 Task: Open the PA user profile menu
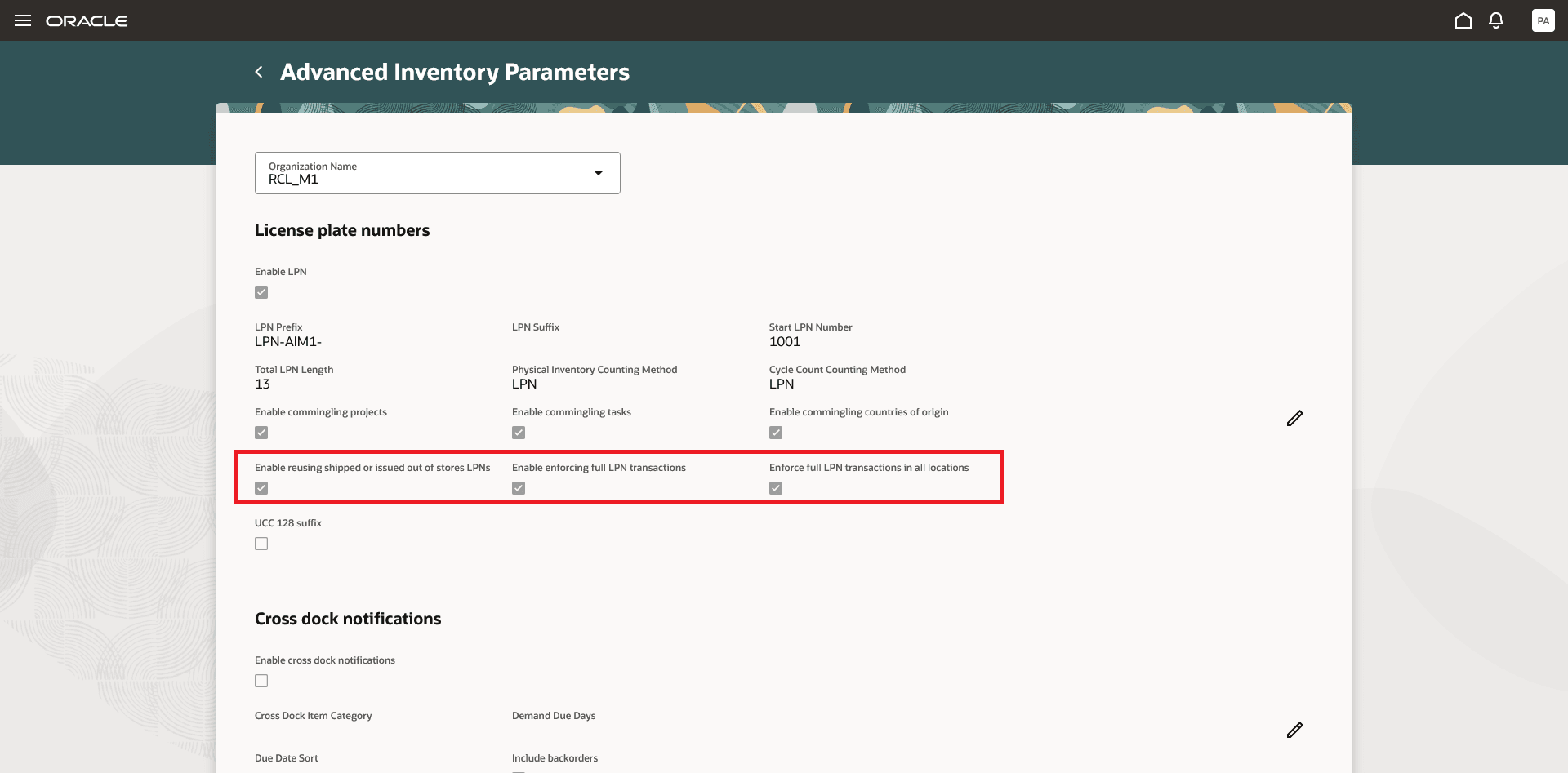click(1543, 21)
